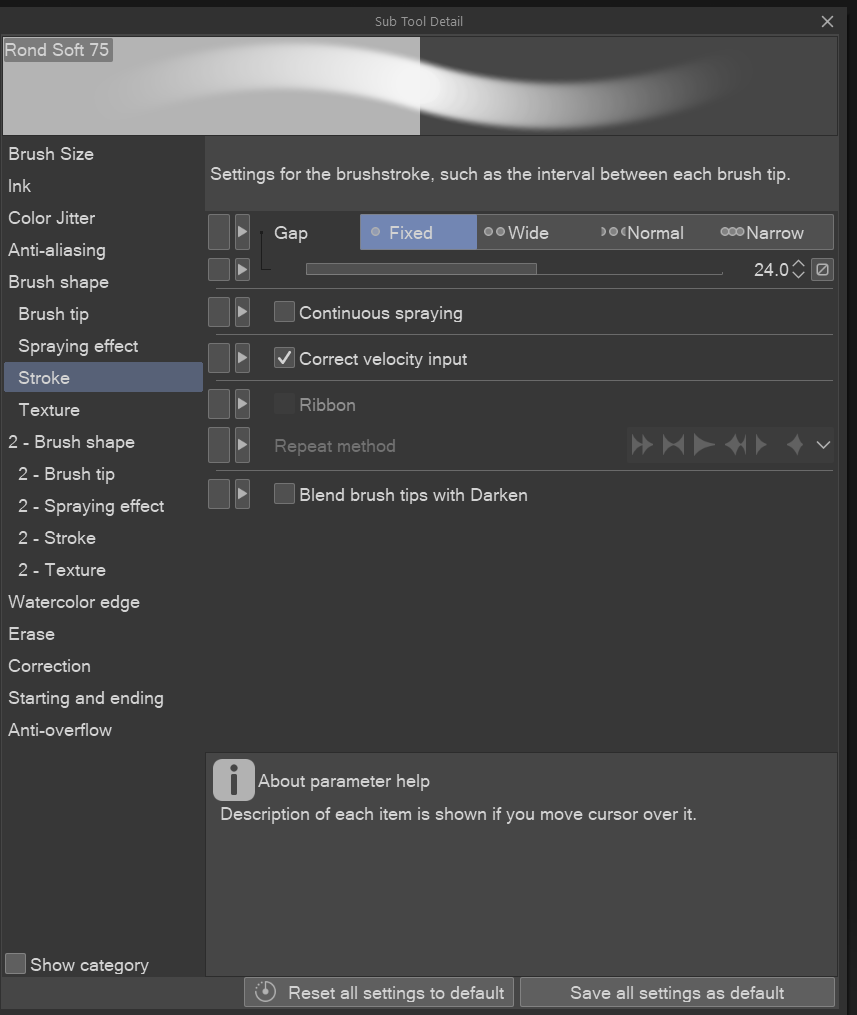Click the parameter help info icon
This screenshot has width=857, height=1015.
(x=233, y=780)
